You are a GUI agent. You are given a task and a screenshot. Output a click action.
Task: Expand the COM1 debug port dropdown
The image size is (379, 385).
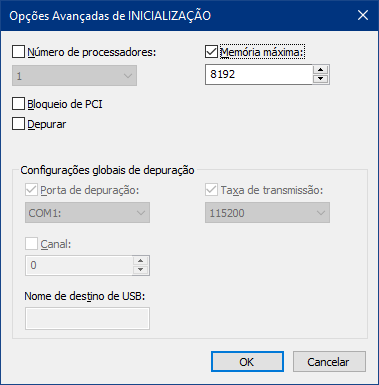coord(87,212)
